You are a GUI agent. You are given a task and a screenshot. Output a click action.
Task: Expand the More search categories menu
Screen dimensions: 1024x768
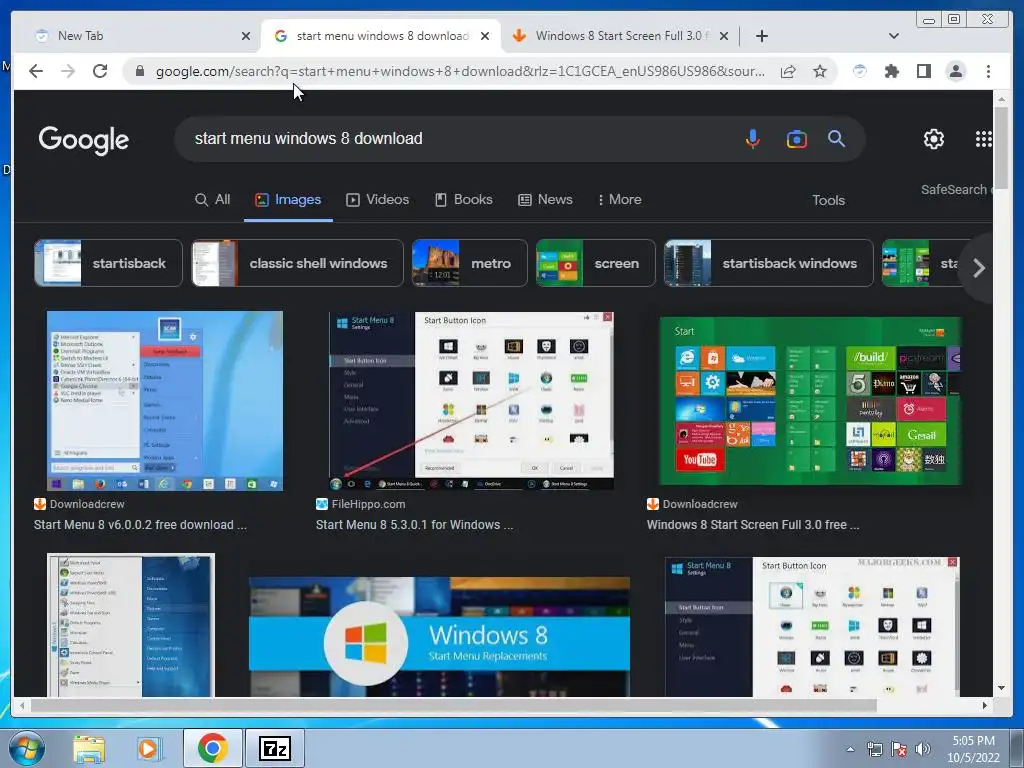(x=619, y=200)
